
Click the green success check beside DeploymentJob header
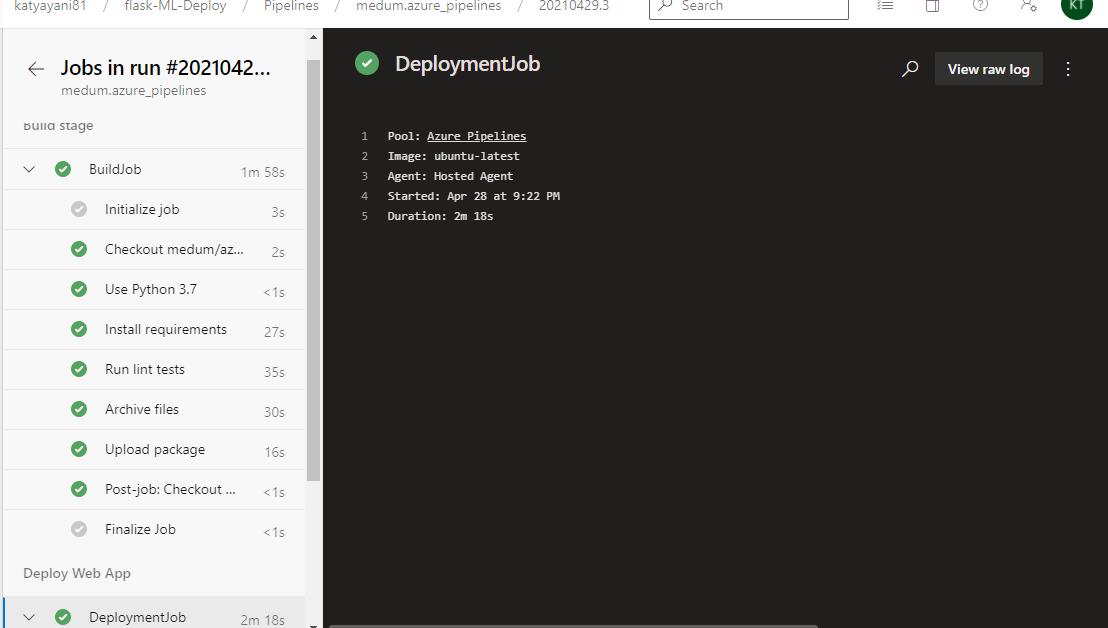tap(367, 62)
